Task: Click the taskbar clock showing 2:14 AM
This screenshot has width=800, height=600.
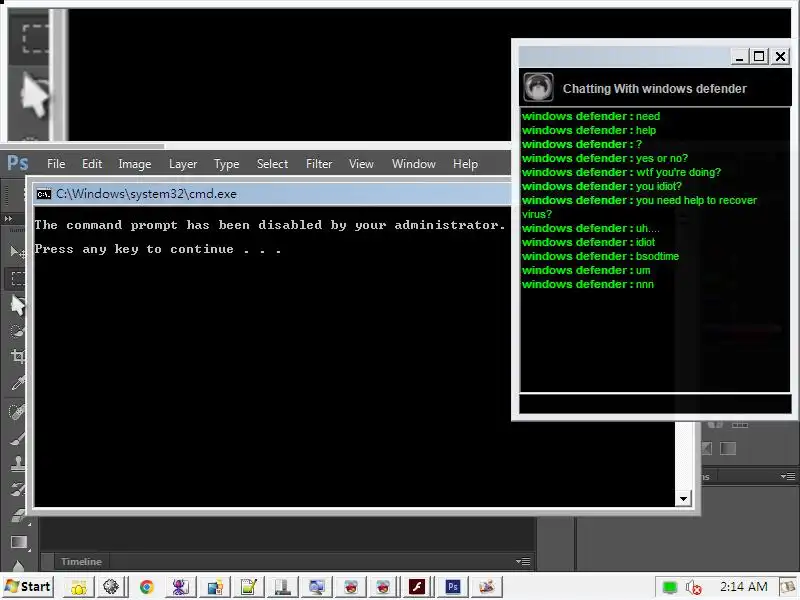Action: pyautogui.click(x=743, y=587)
